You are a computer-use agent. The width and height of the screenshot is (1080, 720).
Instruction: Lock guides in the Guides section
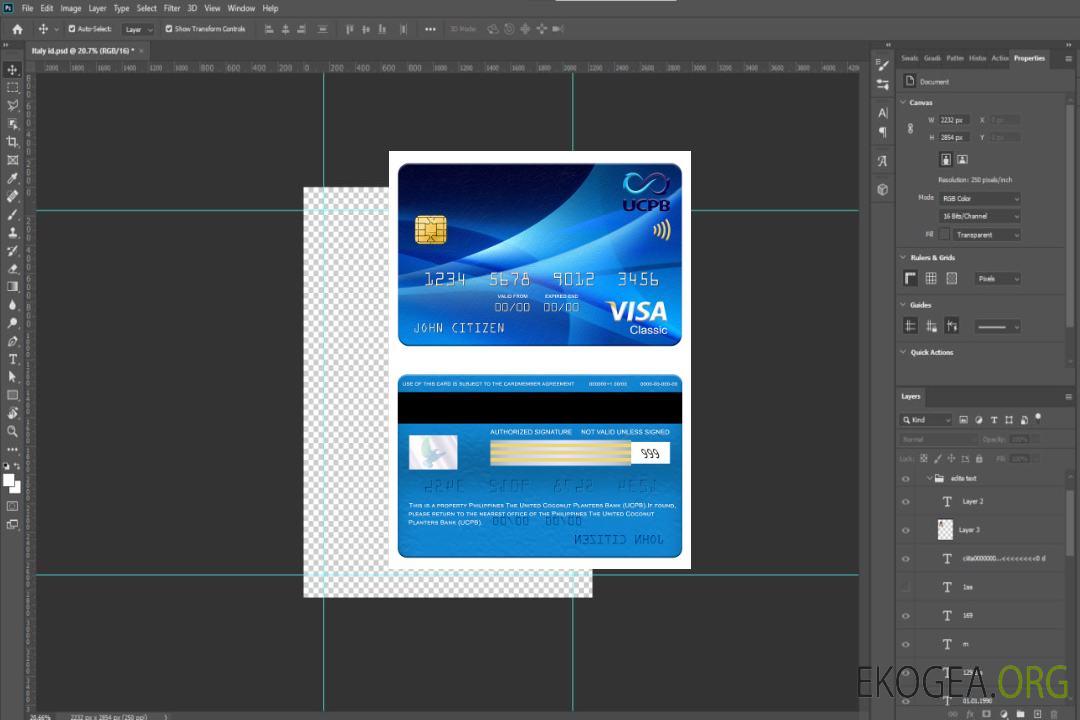point(931,327)
